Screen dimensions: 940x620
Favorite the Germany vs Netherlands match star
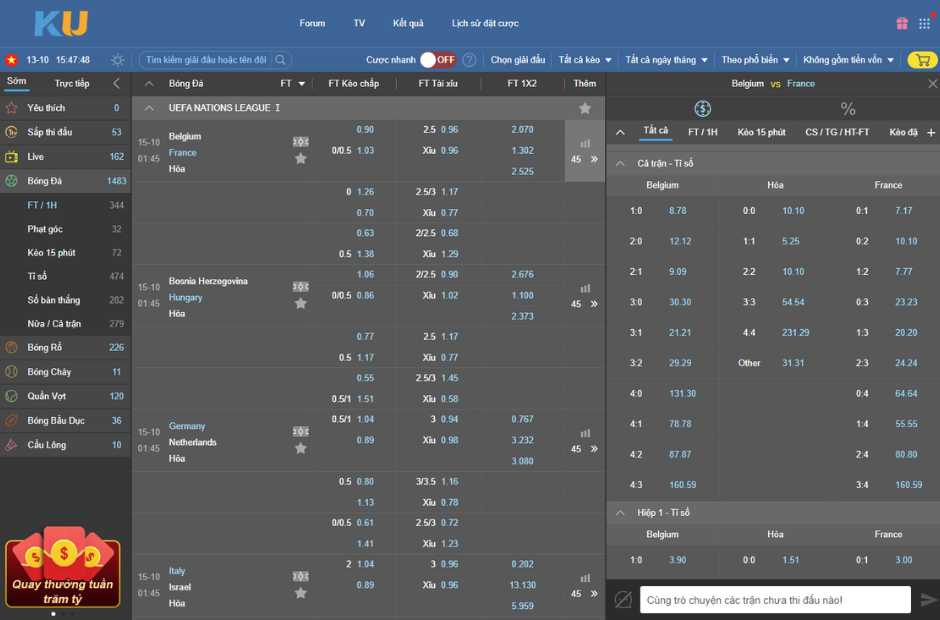301,448
